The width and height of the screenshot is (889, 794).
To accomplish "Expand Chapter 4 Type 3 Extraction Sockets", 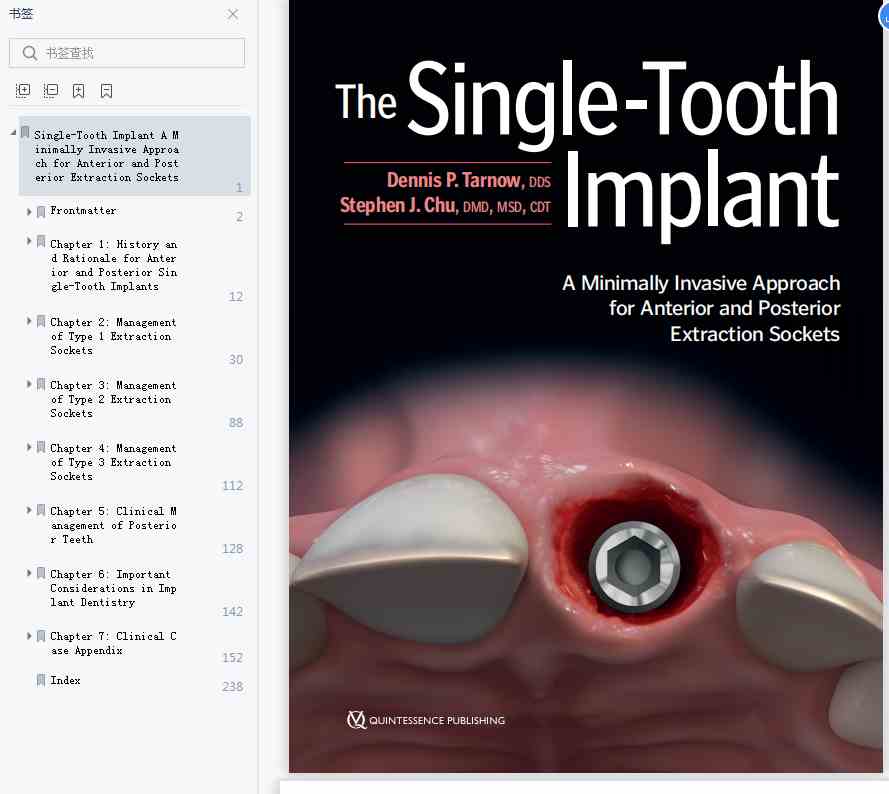I will click(x=29, y=447).
